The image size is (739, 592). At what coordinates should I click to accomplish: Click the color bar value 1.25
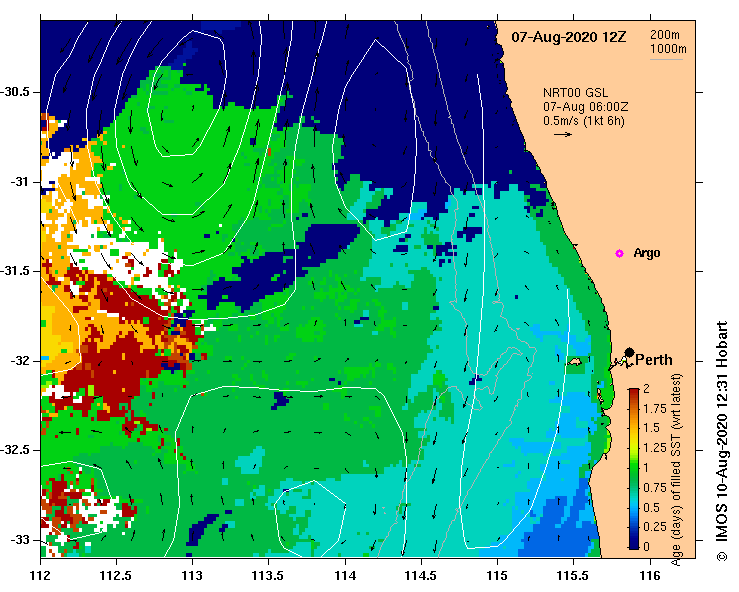click(x=655, y=448)
